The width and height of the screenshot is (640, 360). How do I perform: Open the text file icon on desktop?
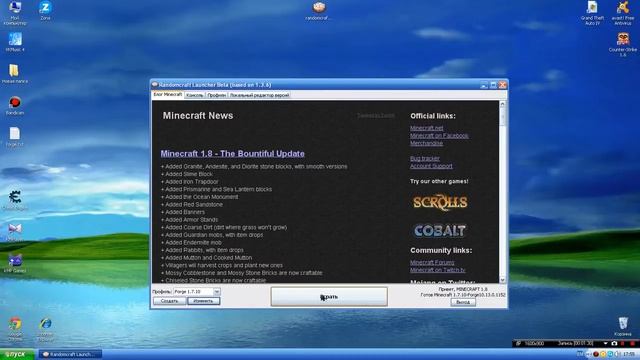[x=15, y=137]
